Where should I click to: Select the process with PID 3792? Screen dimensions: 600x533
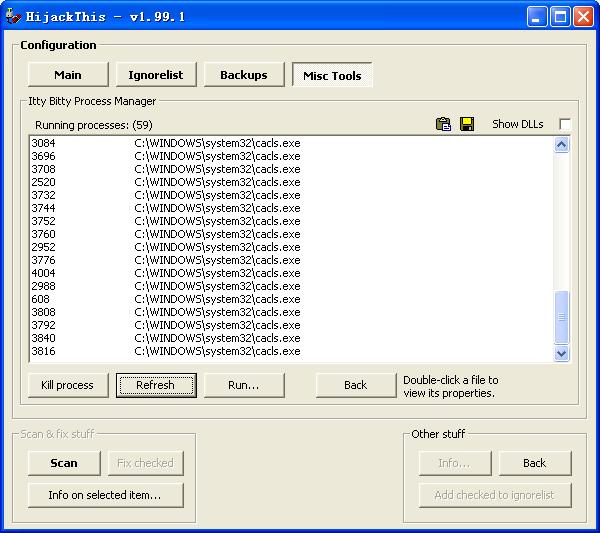pyautogui.click(x=291, y=325)
